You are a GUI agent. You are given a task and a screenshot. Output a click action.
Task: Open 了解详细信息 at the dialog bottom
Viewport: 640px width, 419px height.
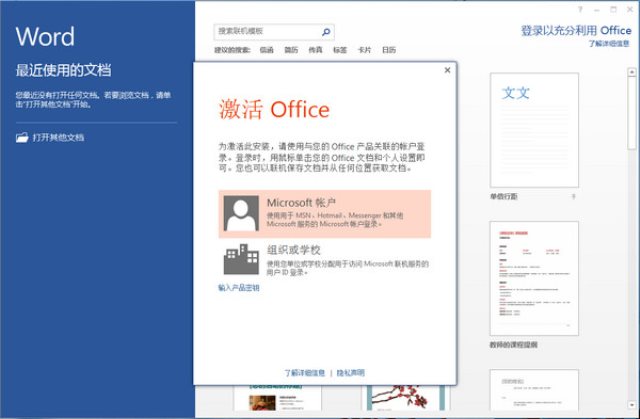point(304,372)
